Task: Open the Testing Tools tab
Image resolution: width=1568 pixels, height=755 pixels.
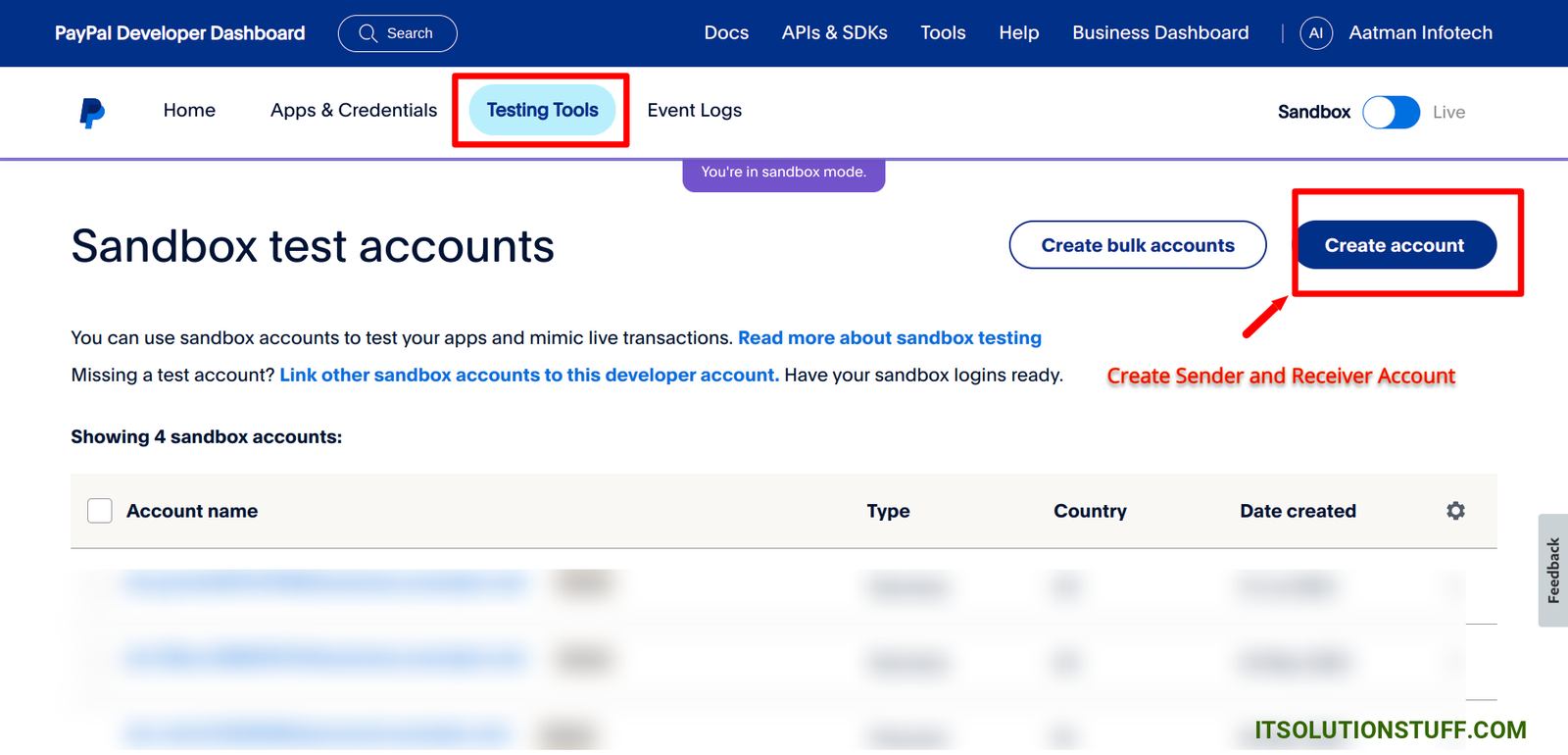Action: 542,111
